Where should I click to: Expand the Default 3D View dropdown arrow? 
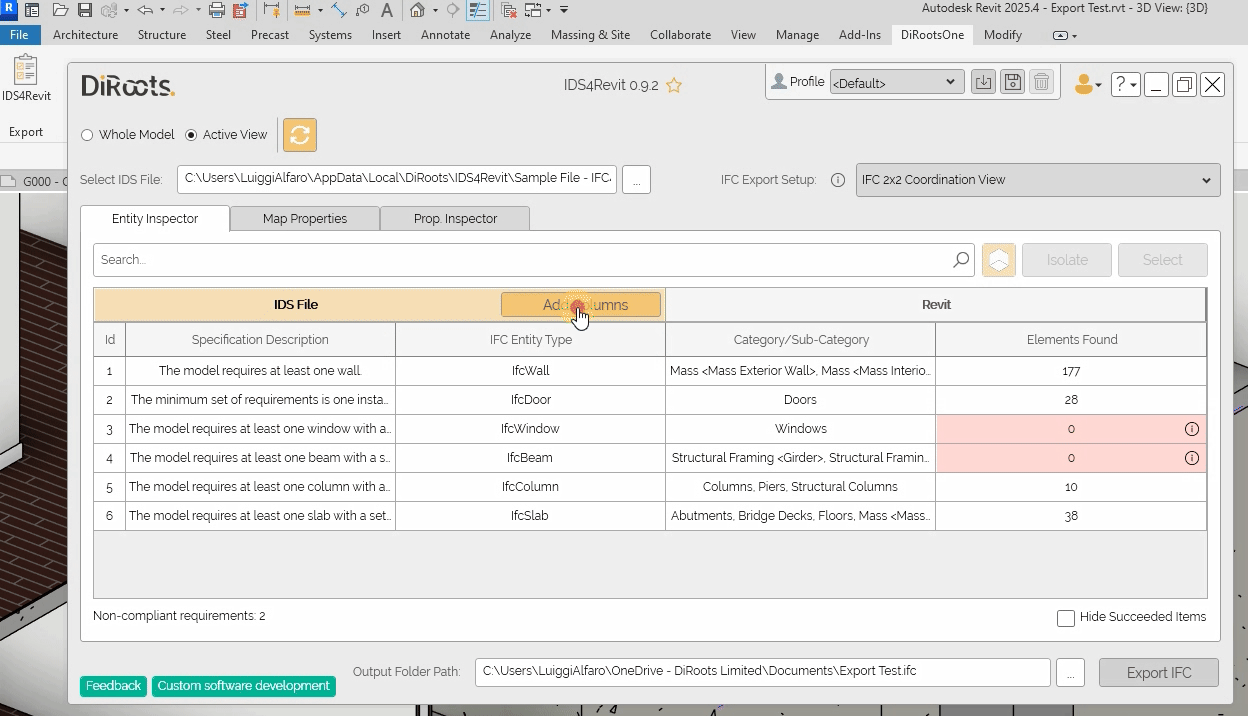(435, 10)
